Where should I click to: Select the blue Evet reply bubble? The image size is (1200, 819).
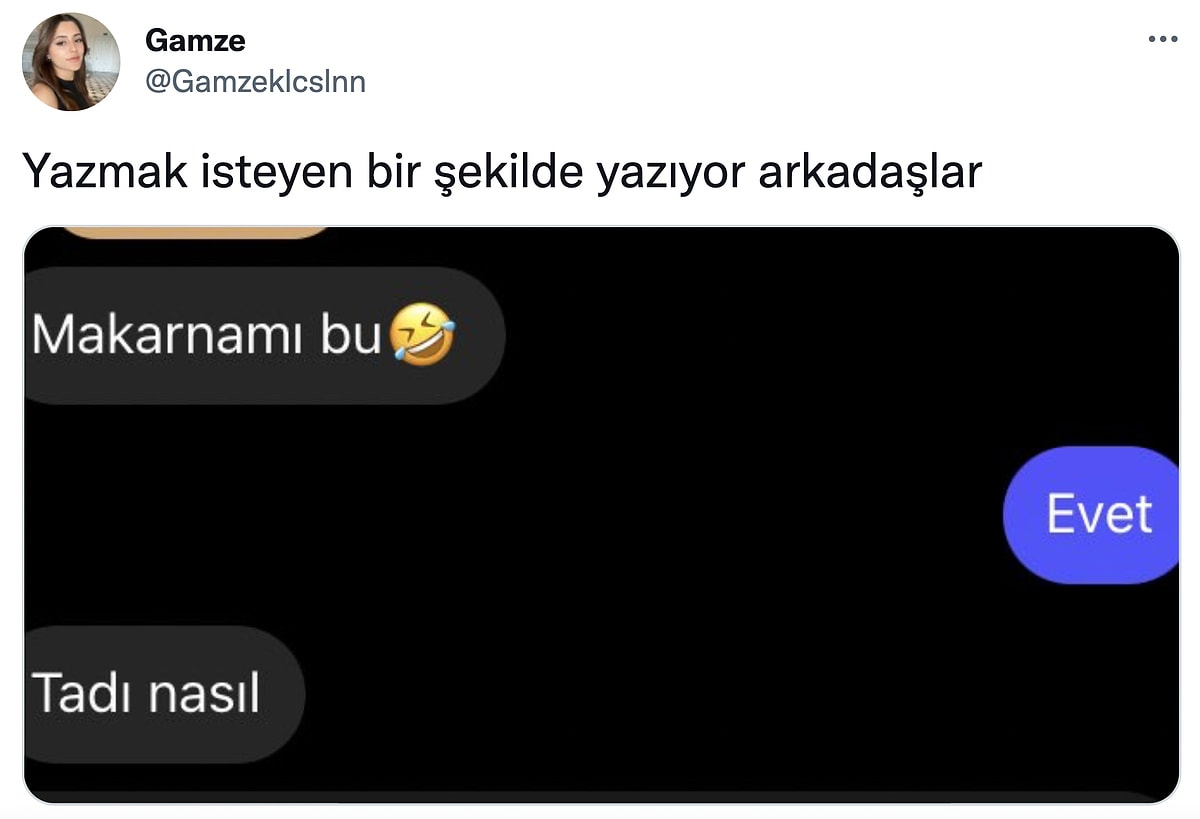[1091, 515]
